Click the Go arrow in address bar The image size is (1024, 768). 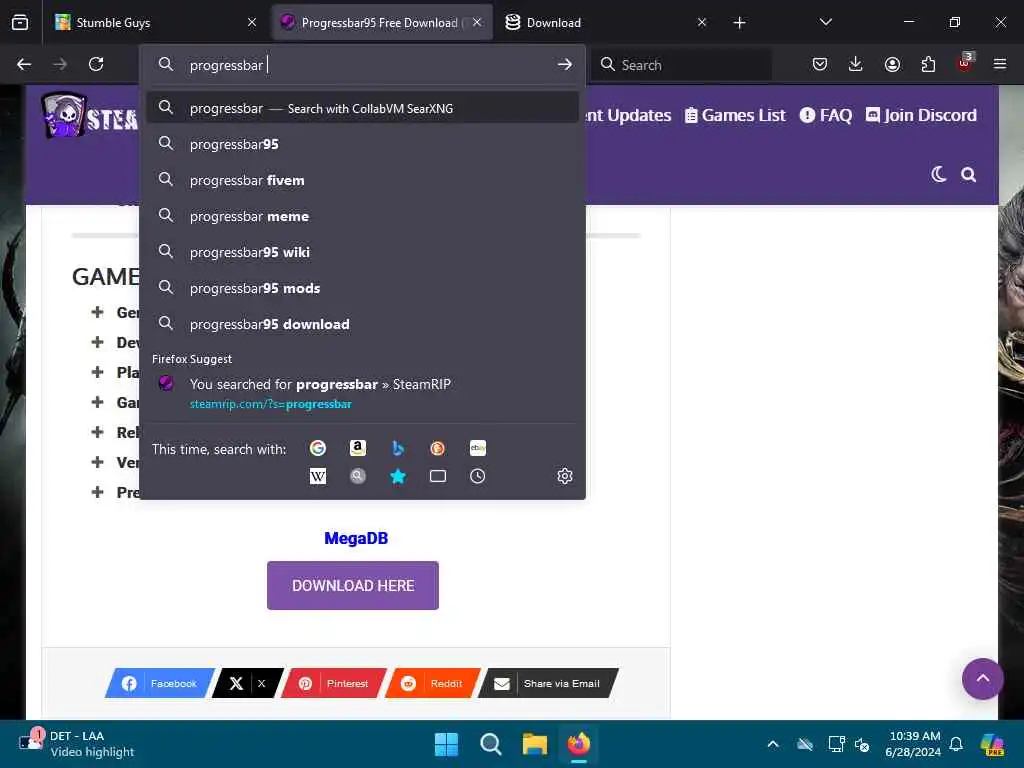click(x=565, y=65)
